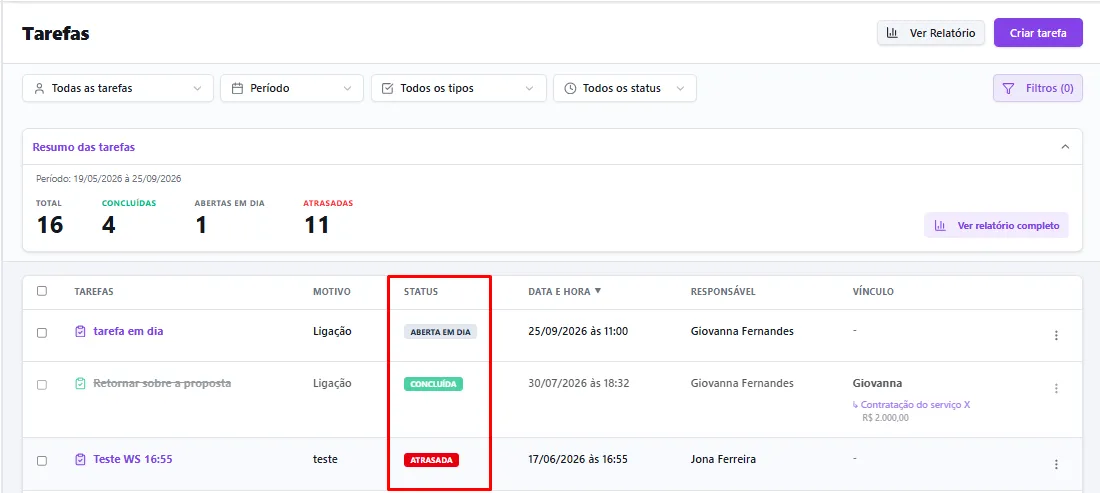Image resolution: width=1100 pixels, height=493 pixels.
Task: Click the TOTAL count 16
Action: pyautogui.click(x=50, y=225)
